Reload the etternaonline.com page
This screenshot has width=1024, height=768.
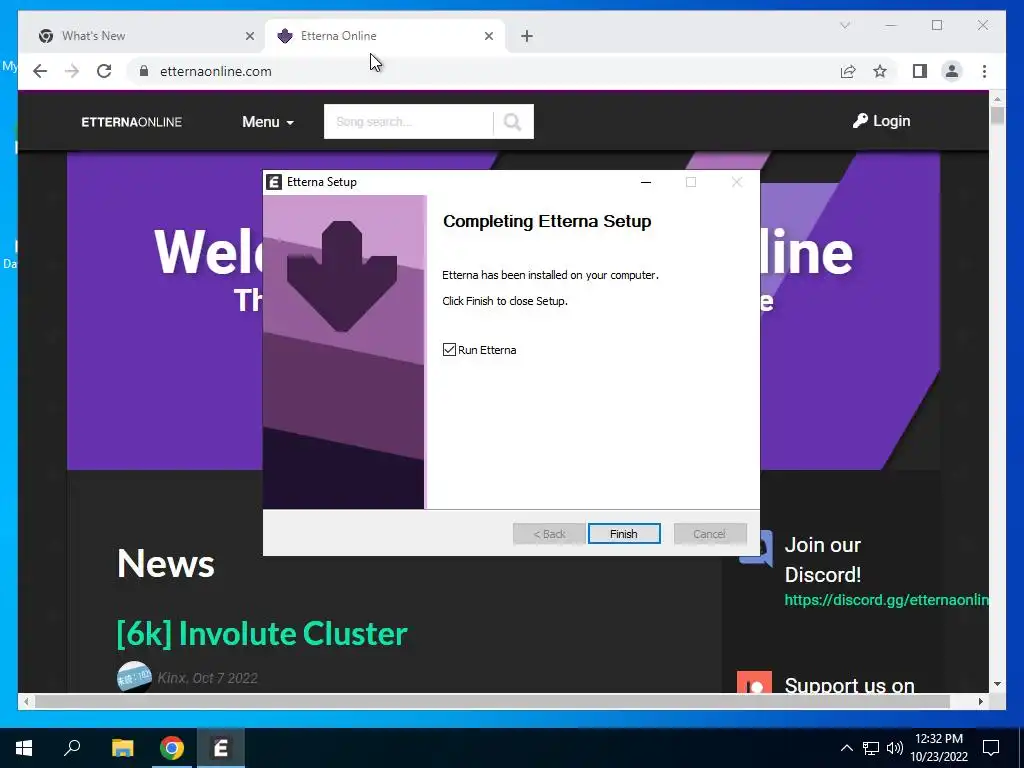pos(104,71)
